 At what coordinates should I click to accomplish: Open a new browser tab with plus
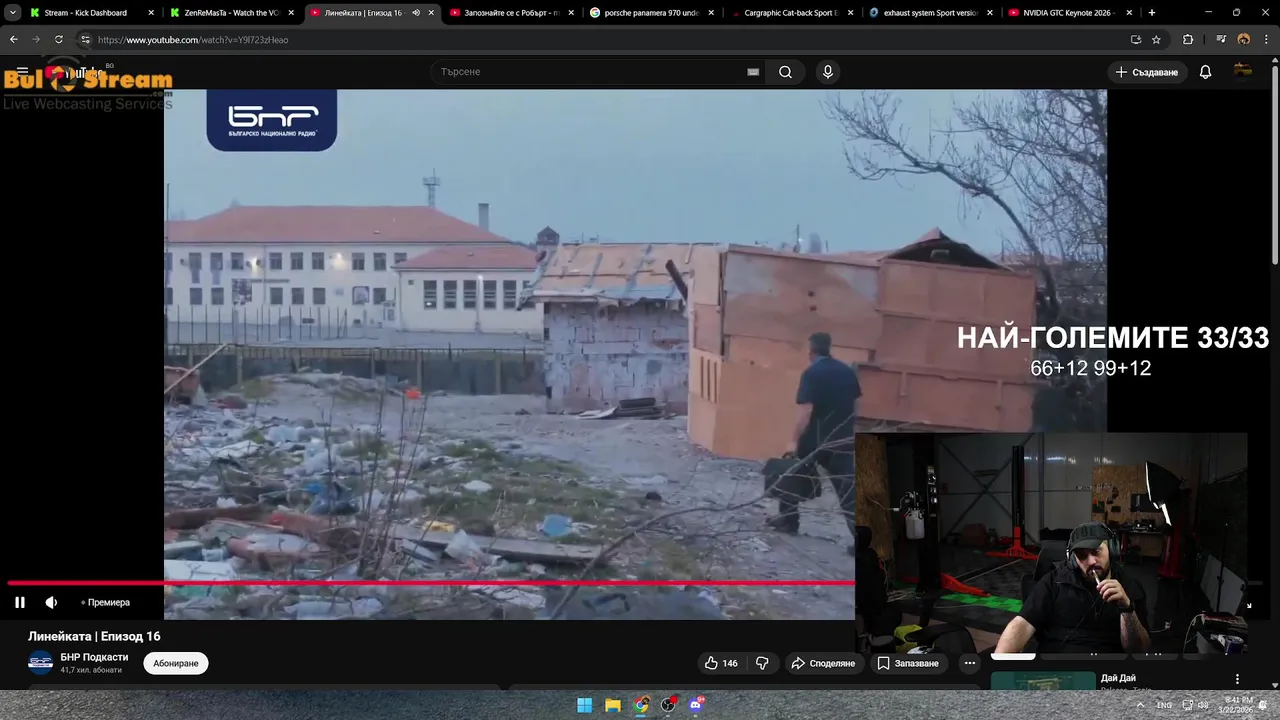pyautogui.click(x=1152, y=13)
